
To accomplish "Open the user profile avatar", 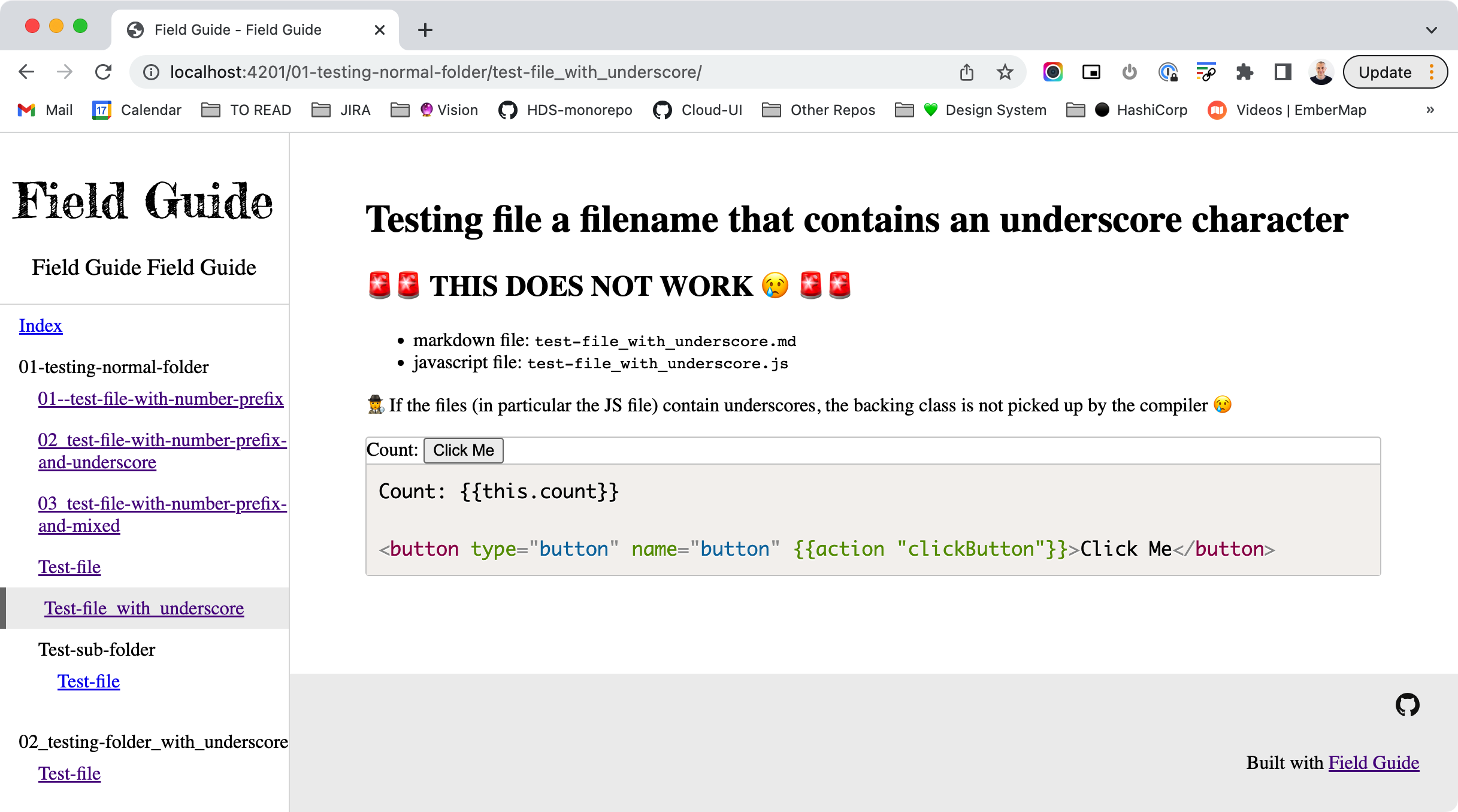I will click(1320, 72).
